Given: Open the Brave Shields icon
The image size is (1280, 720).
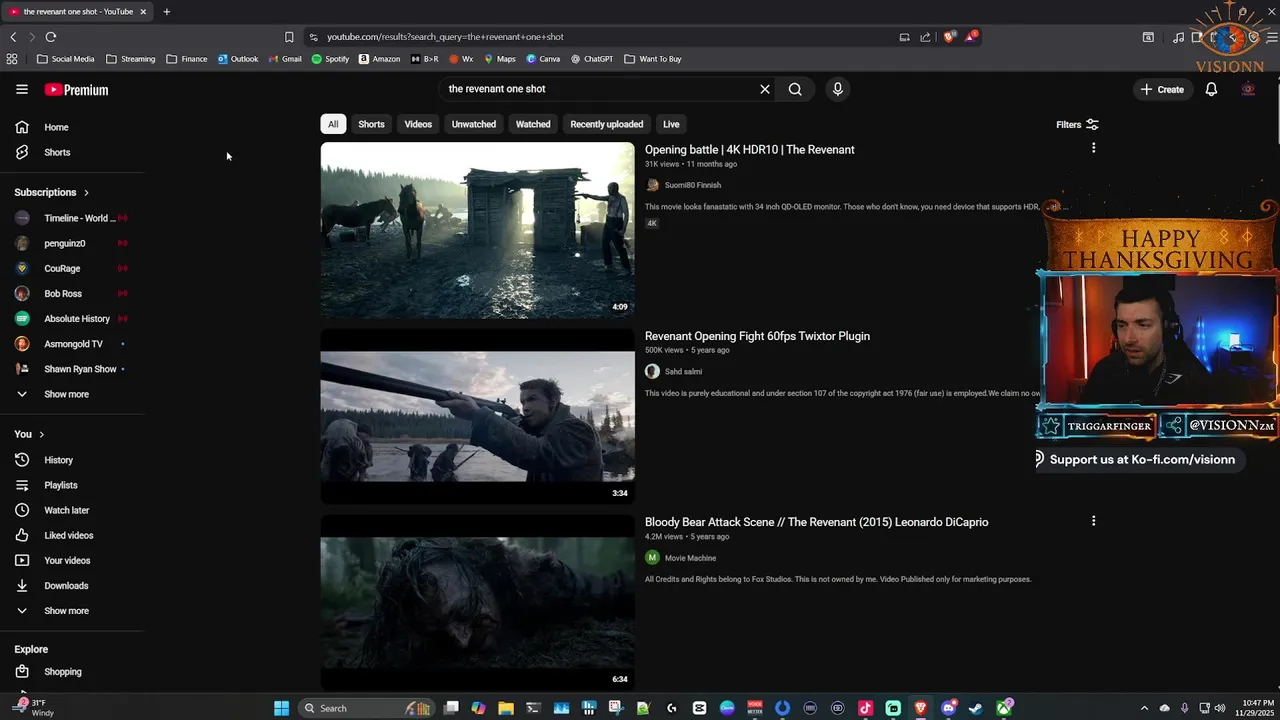Looking at the screenshot, I should (949, 37).
